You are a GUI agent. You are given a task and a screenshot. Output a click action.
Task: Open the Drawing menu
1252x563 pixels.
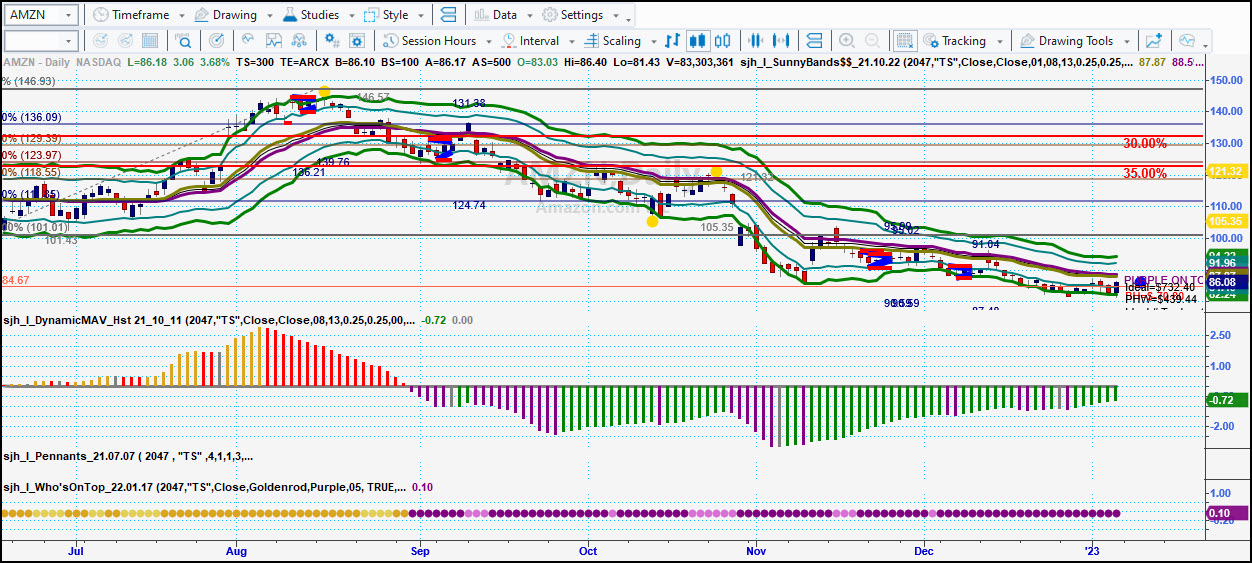(226, 15)
